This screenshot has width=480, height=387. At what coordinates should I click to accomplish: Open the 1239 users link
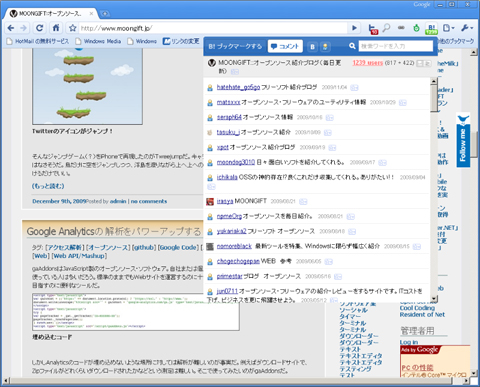tap(368, 63)
